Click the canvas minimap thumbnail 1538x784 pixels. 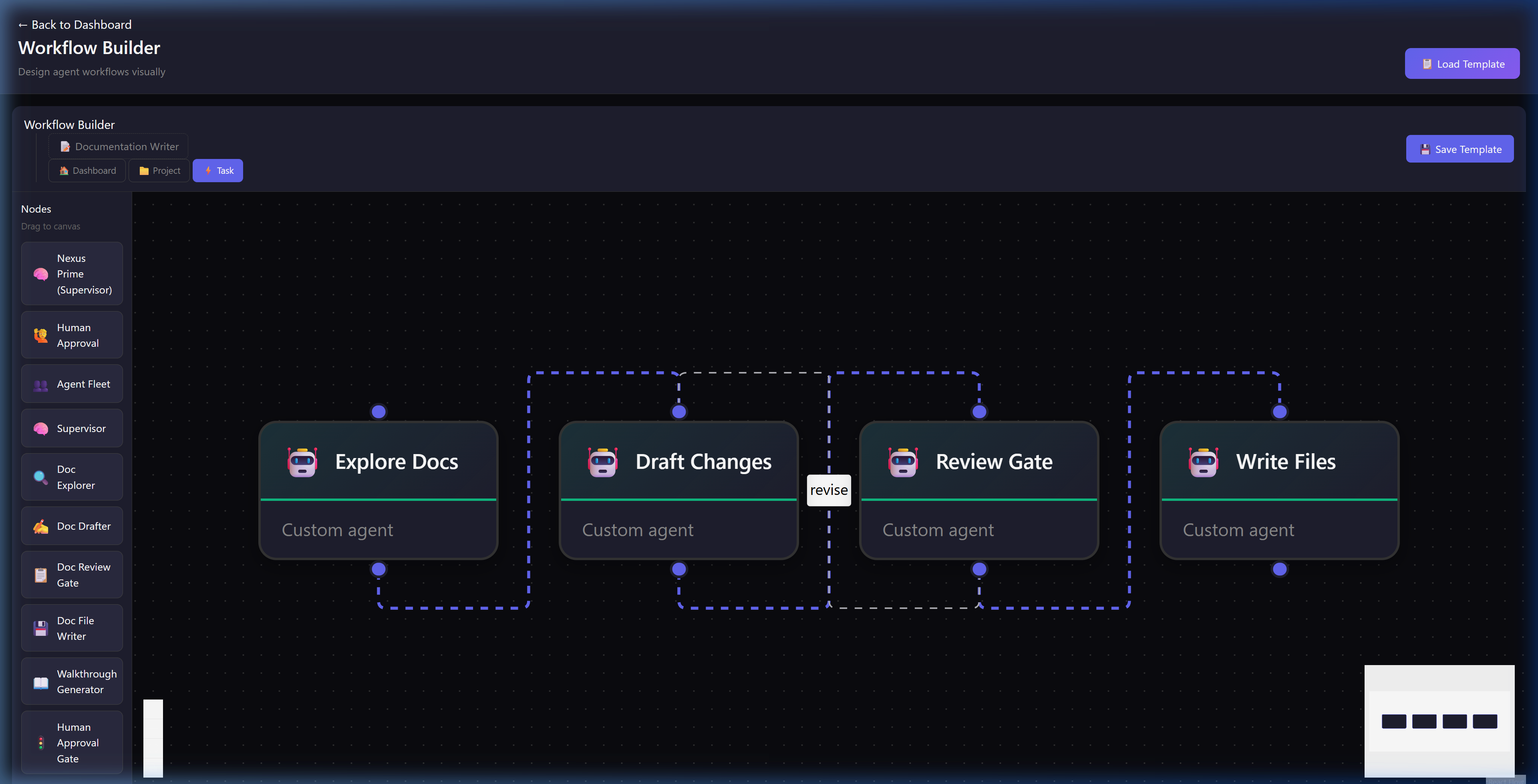1439,721
